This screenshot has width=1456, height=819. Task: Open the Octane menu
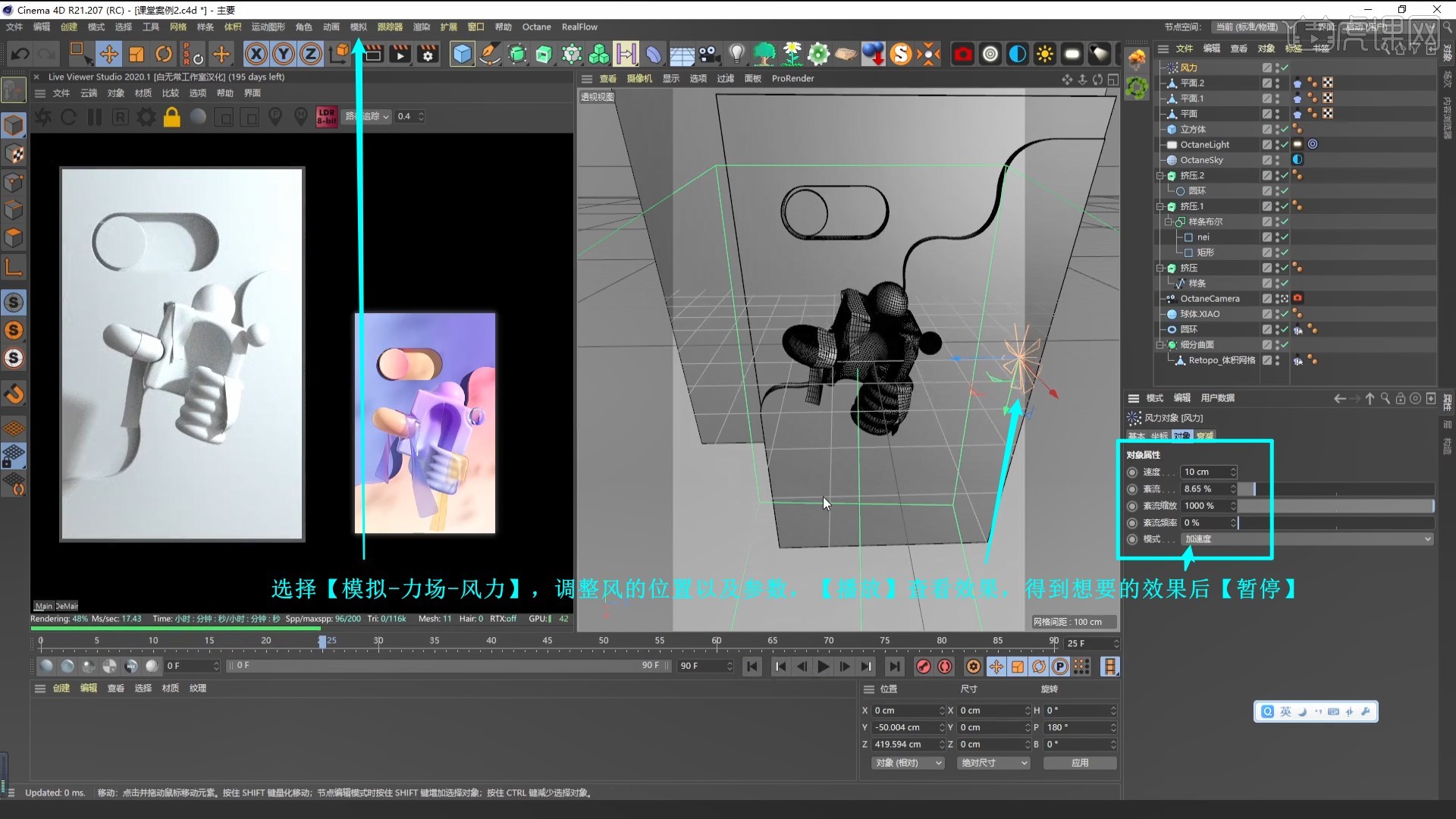[x=536, y=27]
